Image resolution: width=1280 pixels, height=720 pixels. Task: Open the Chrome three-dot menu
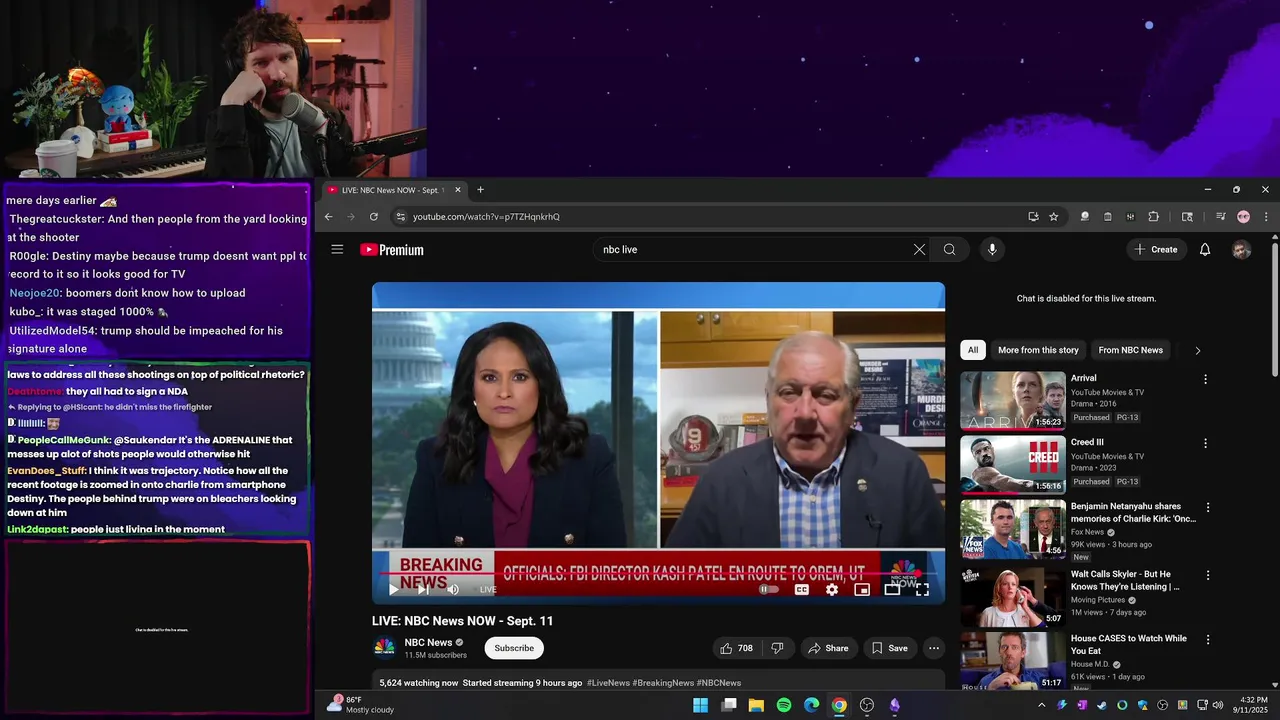coord(1266,216)
